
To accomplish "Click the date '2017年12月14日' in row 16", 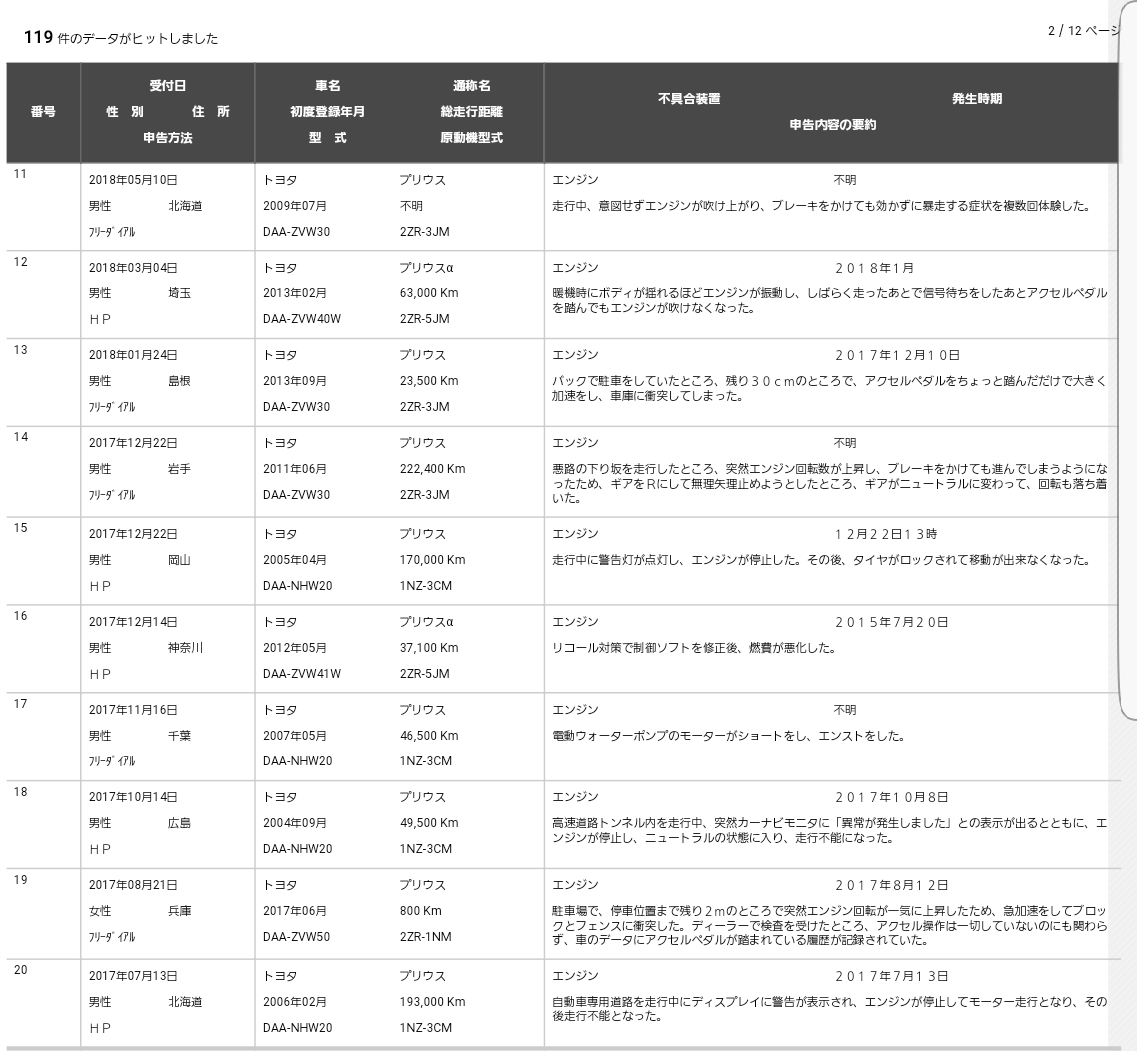I will tap(133, 622).
